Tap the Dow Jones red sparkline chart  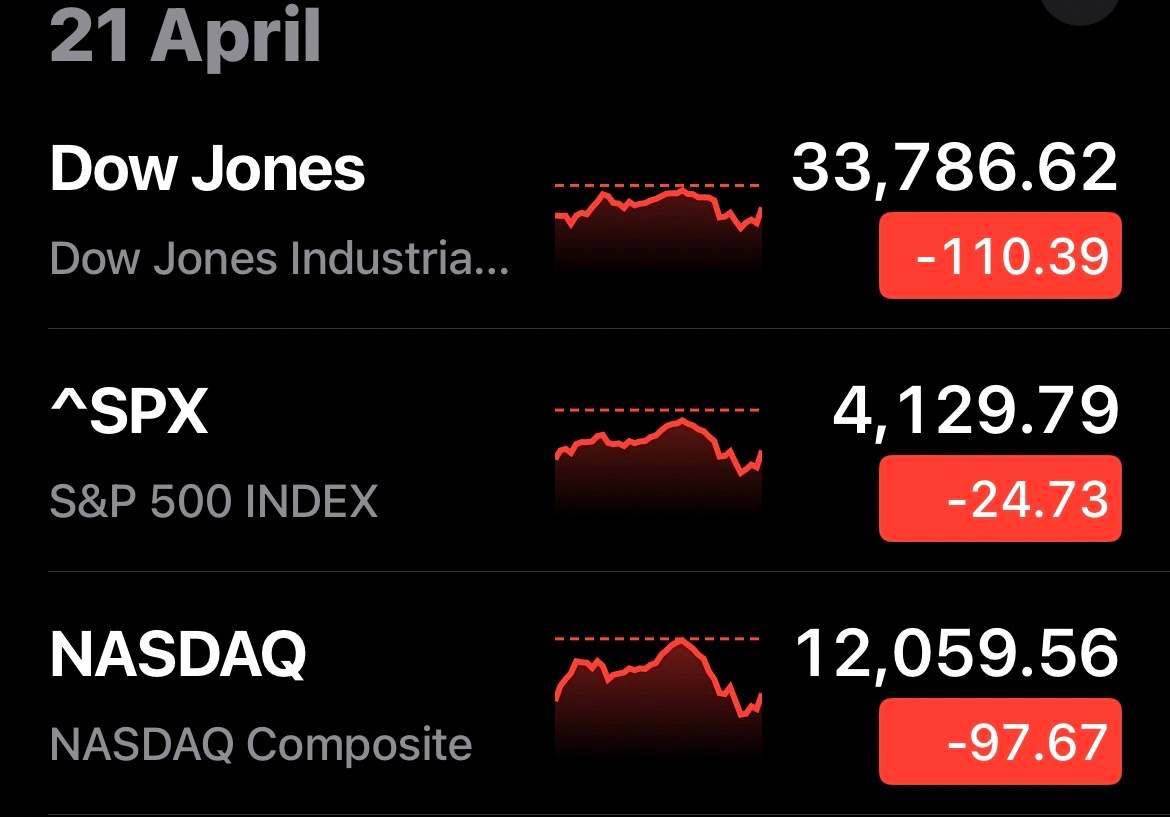(658, 224)
